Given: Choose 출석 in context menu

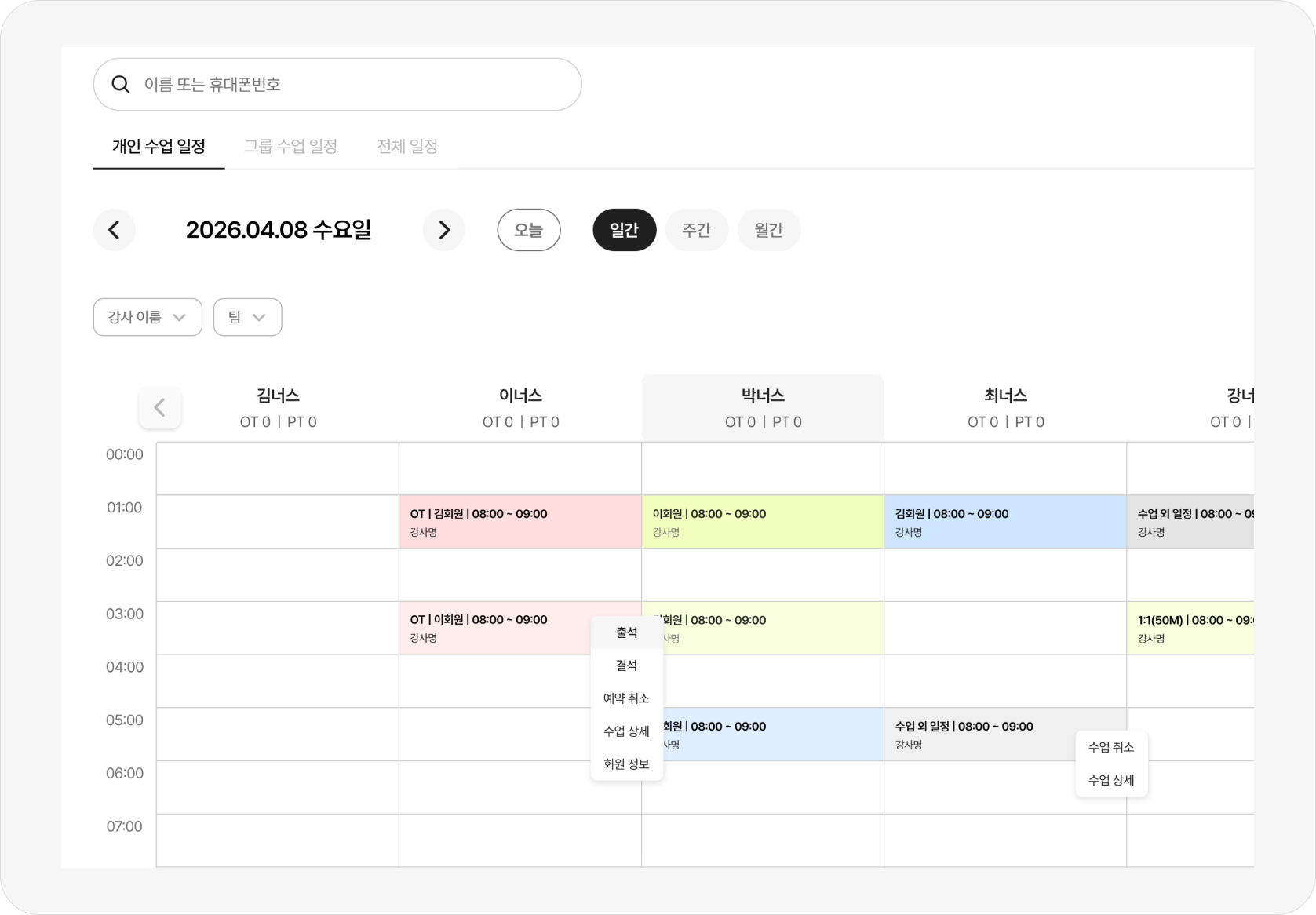Looking at the screenshot, I should (x=626, y=632).
